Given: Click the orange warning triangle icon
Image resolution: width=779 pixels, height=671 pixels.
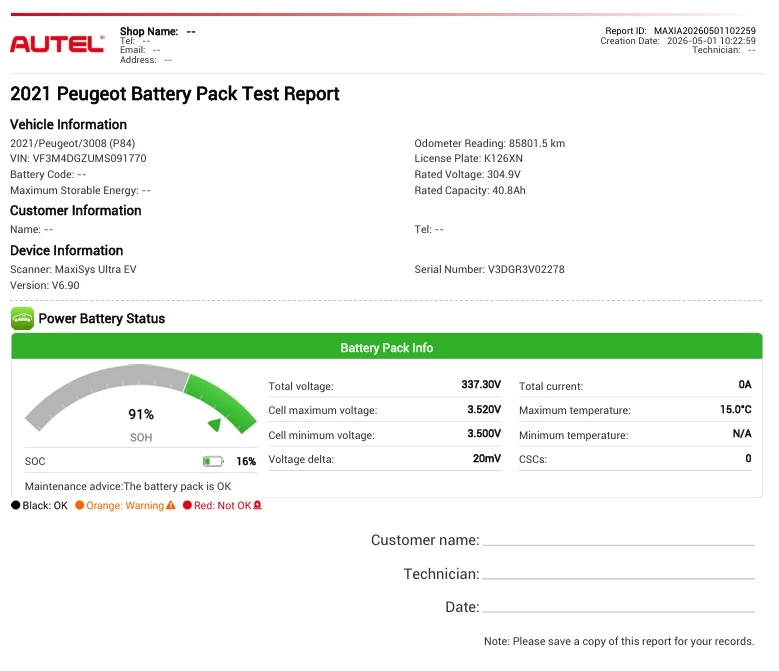Looking at the screenshot, I should click(171, 505).
